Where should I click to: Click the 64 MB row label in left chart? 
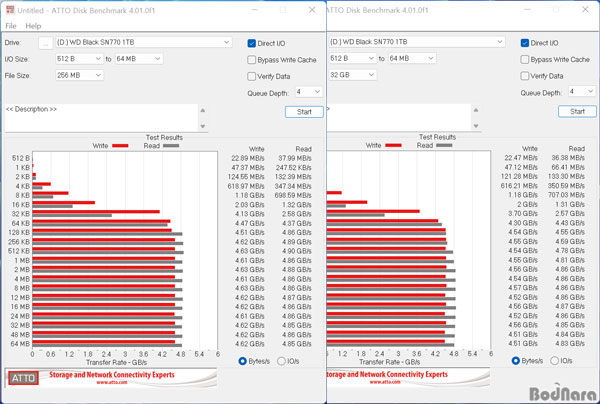[20, 344]
